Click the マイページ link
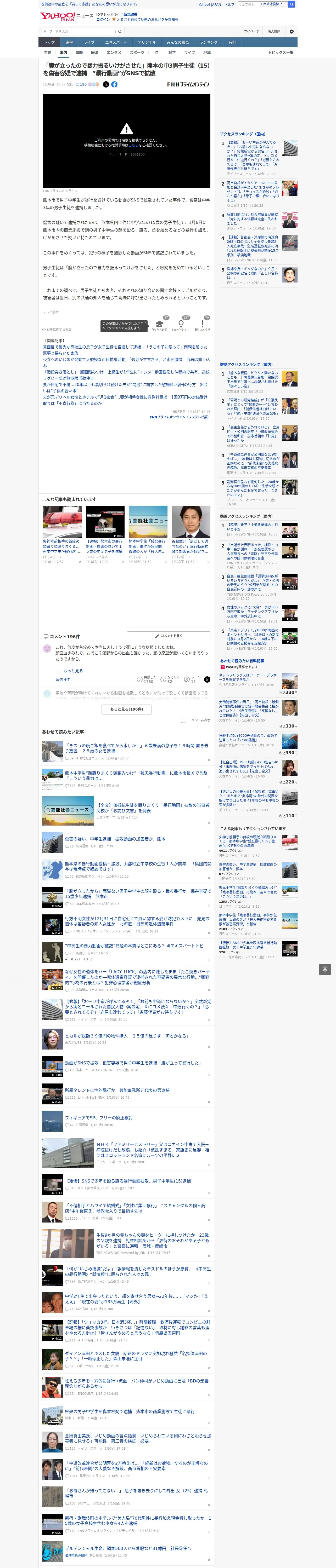Image resolution: width=336 pixels, height=1568 pixels. [252, 32]
